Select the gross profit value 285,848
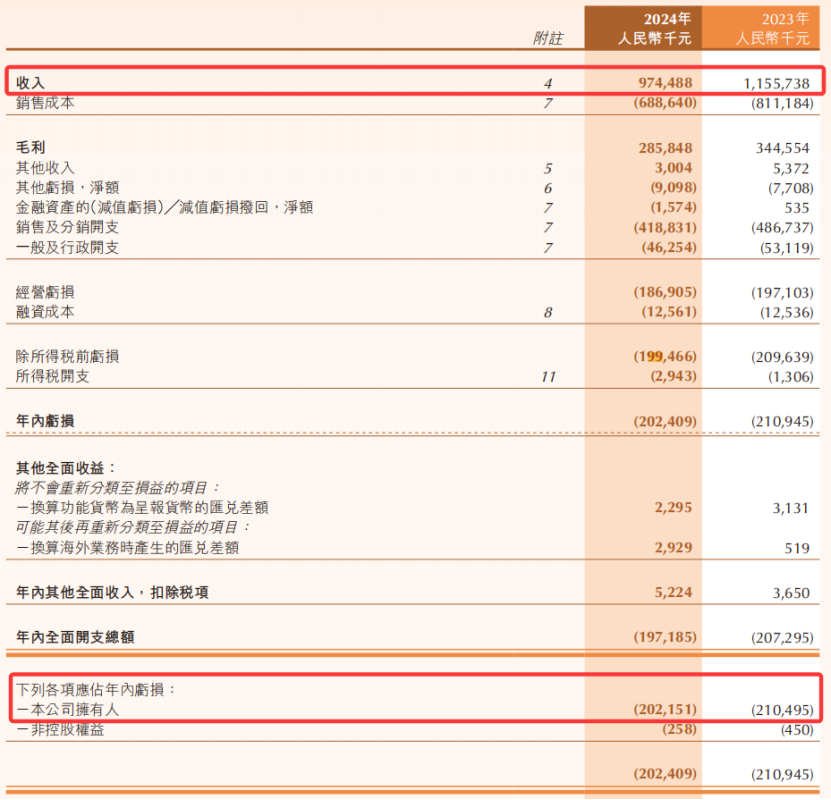Image resolution: width=831 pixels, height=800 pixels. coord(665,148)
